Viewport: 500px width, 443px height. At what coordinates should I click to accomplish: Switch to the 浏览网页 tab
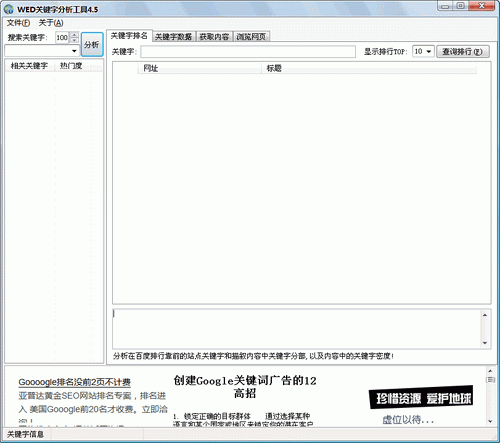pyautogui.click(x=251, y=37)
